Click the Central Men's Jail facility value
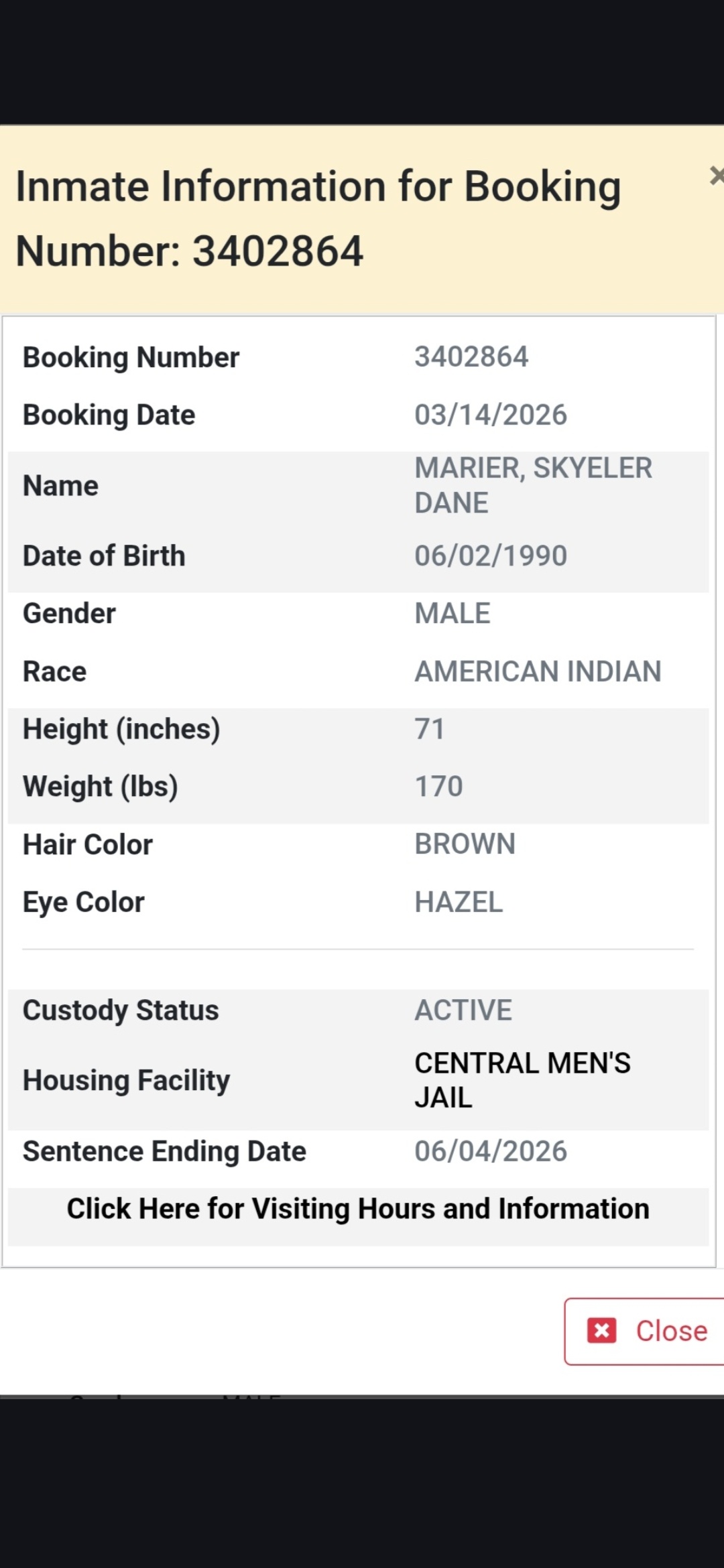This screenshot has width=724, height=1568. pos(522,1080)
